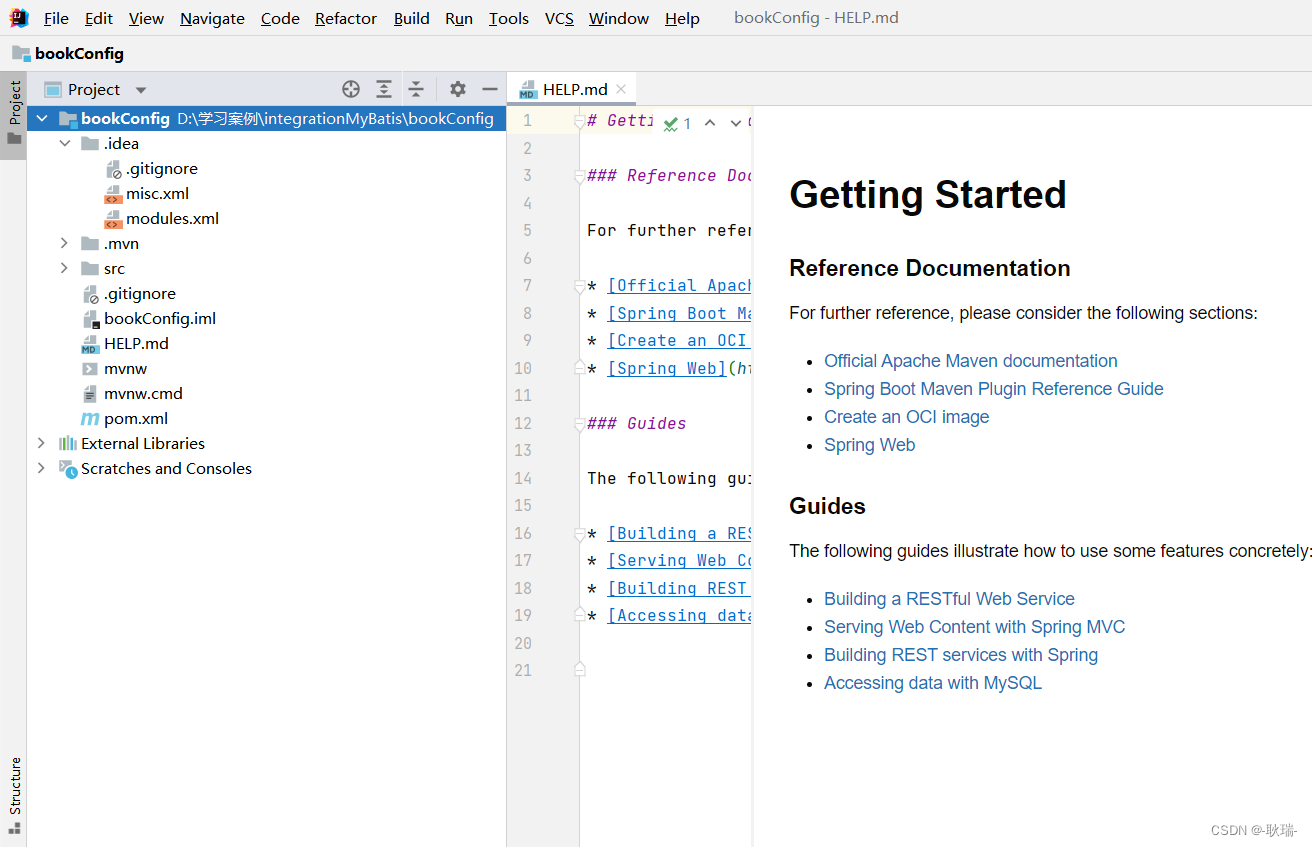Expand Scratches and Consoles node
The image size is (1312, 847).
pyautogui.click(x=42, y=469)
